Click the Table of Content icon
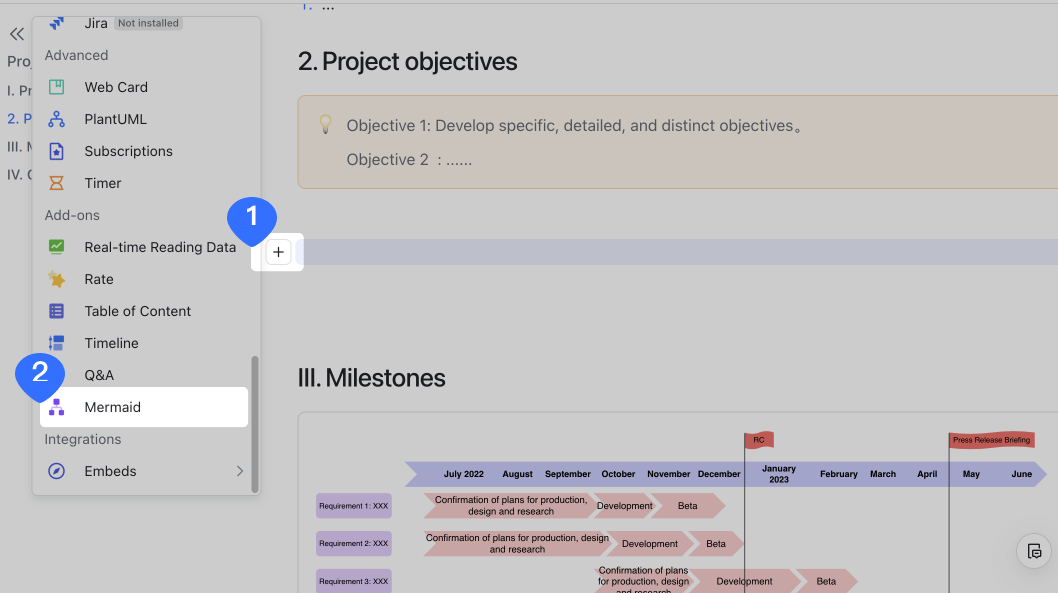The width and height of the screenshot is (1058, 593). (x=57, y=311)
